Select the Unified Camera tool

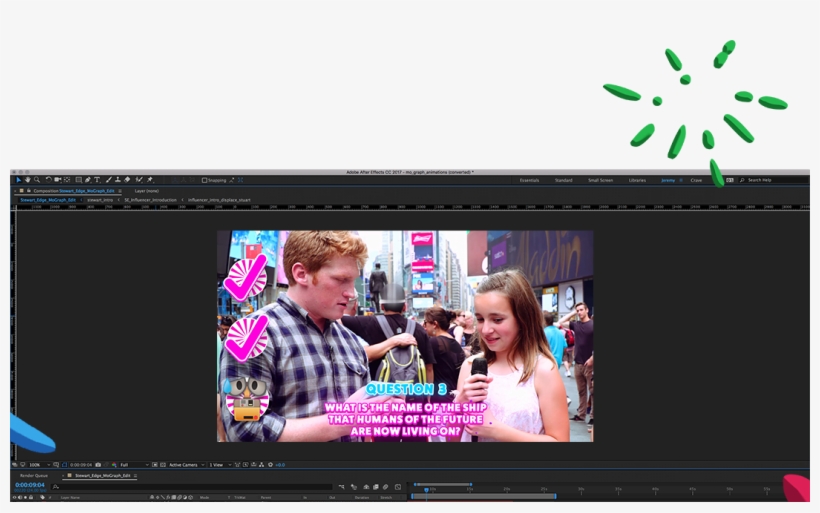coord(58,180)
